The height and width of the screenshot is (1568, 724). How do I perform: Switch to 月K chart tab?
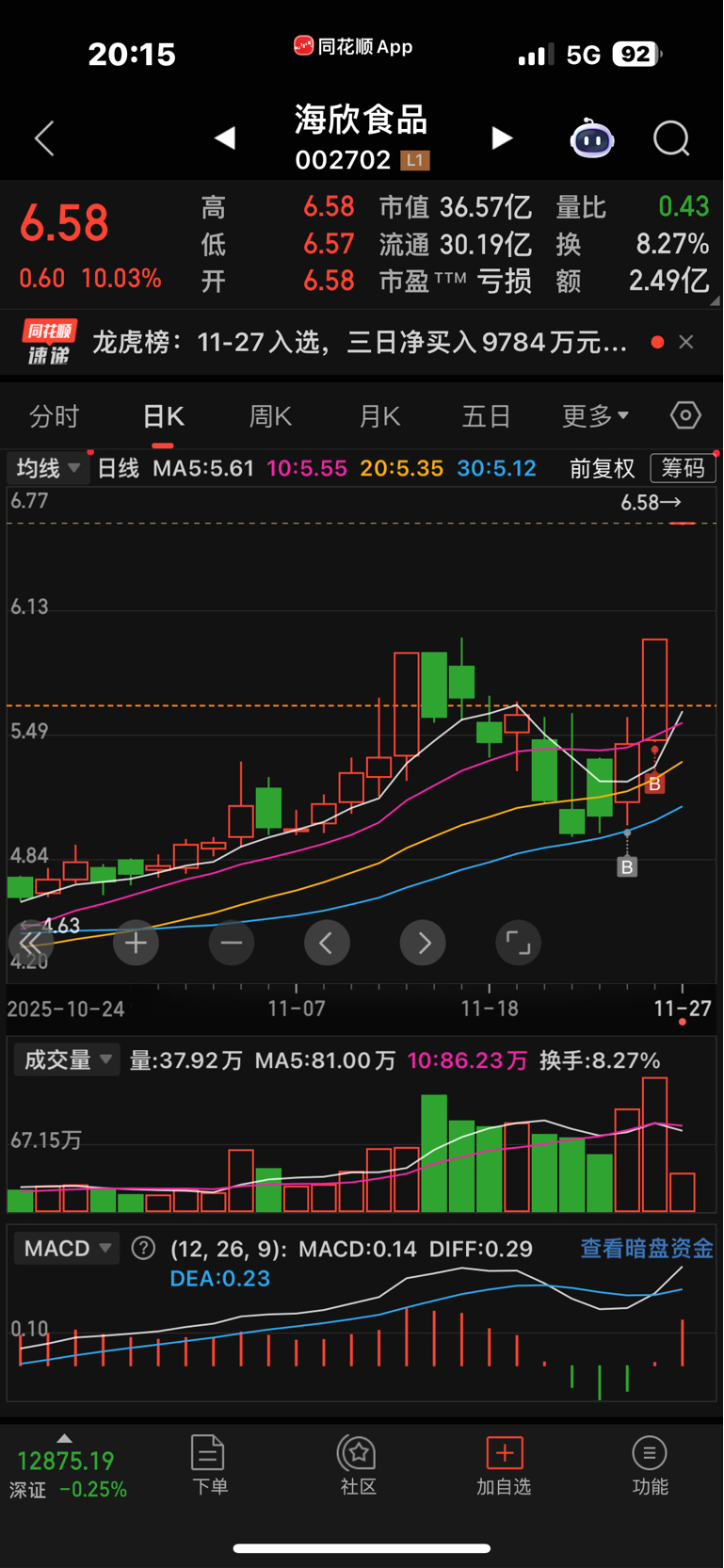click(379, 416)
